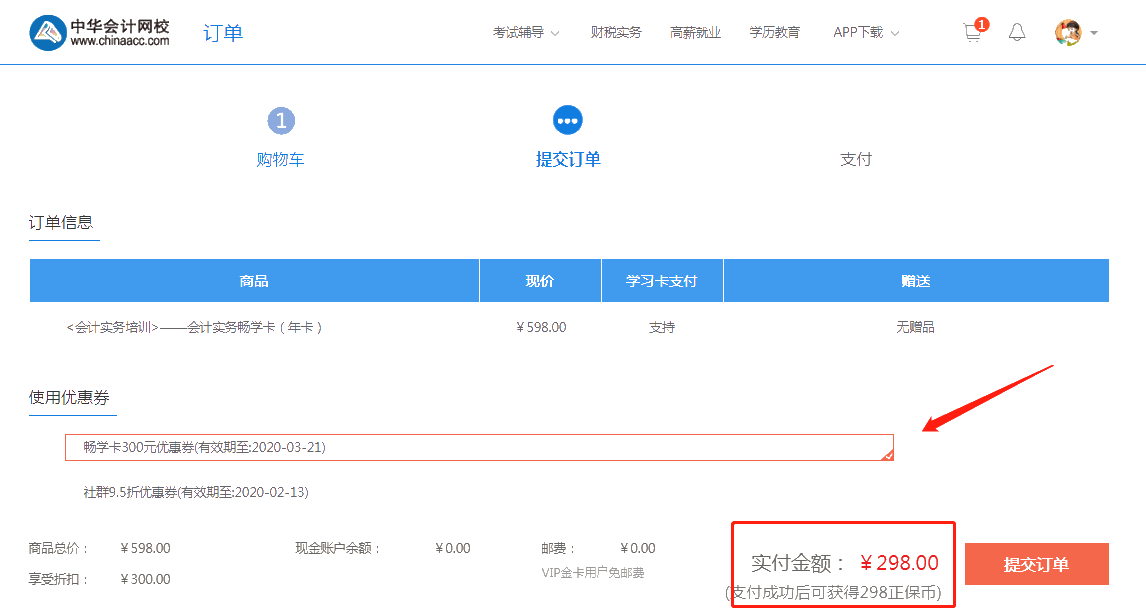Click the 无赠品 cell
Image resolution: width=1146 pixels, height=609 pixels.
916,327
